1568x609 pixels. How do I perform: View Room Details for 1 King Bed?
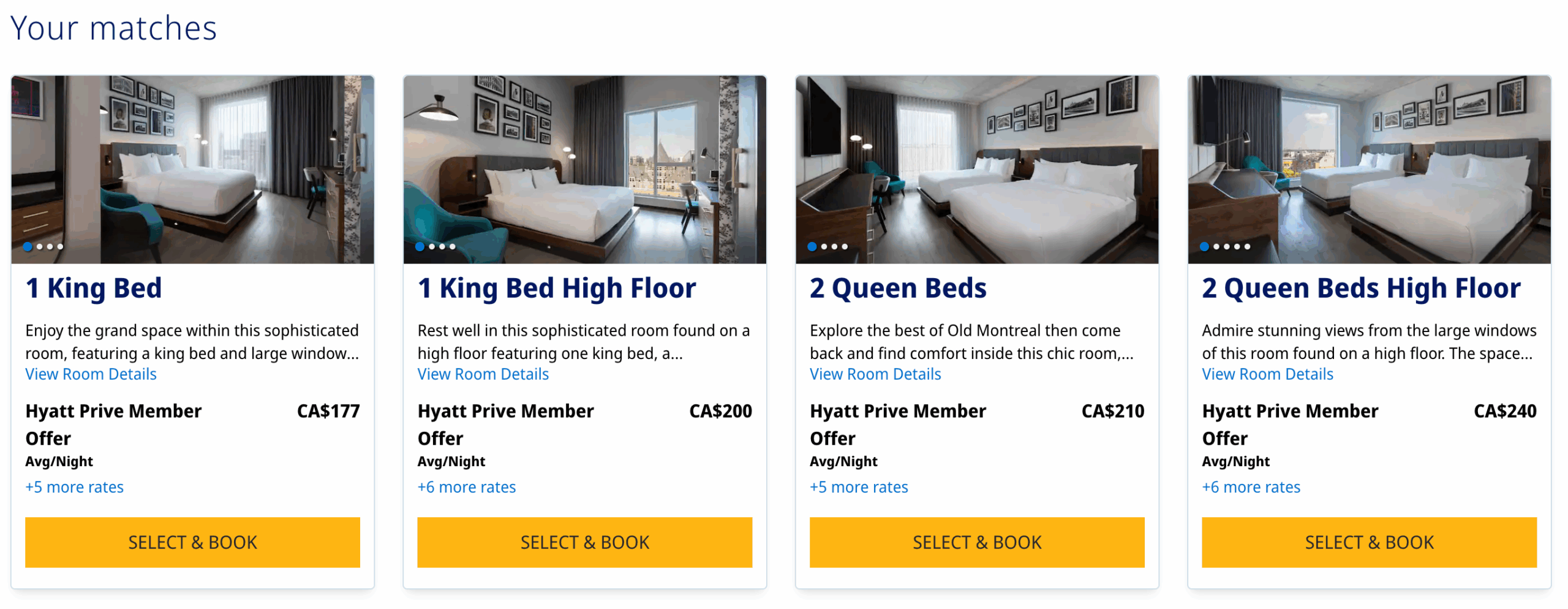pos(91,374)
